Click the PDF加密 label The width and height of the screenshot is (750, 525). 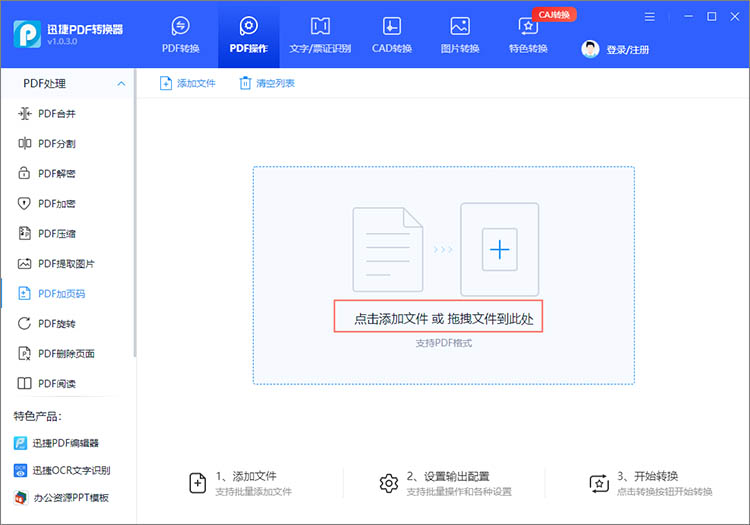[x=57, y=204]
